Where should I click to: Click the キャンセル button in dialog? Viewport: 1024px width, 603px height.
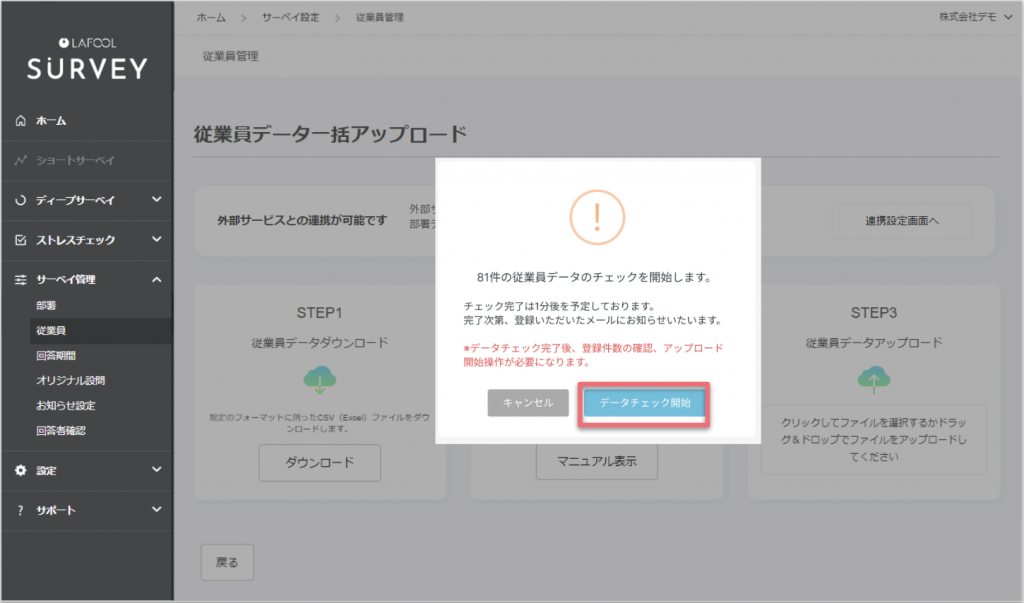click(x=528, y=403)
